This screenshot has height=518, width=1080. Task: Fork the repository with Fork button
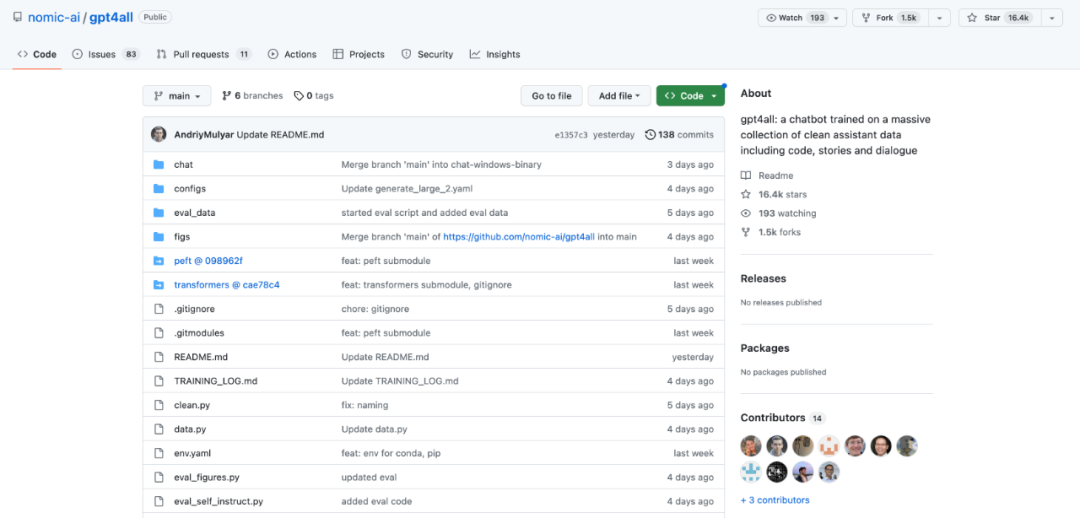(890, 18)
